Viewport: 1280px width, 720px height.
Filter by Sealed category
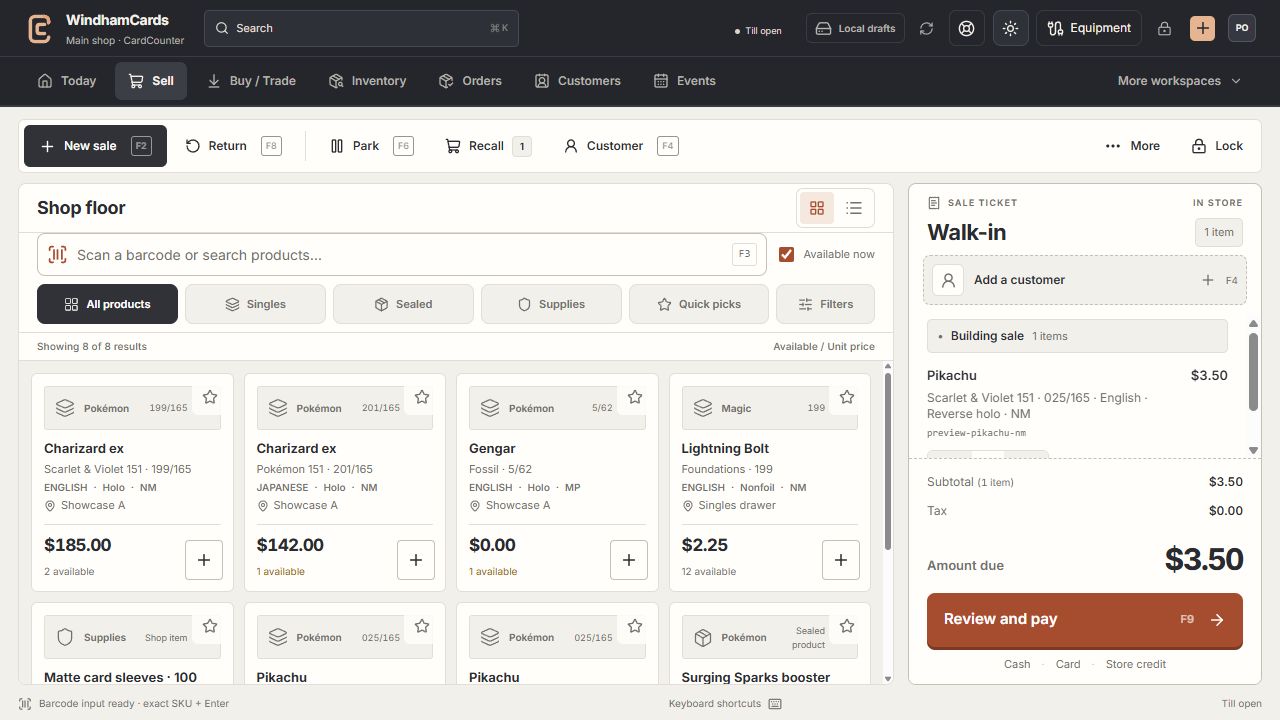coord(403,304)
